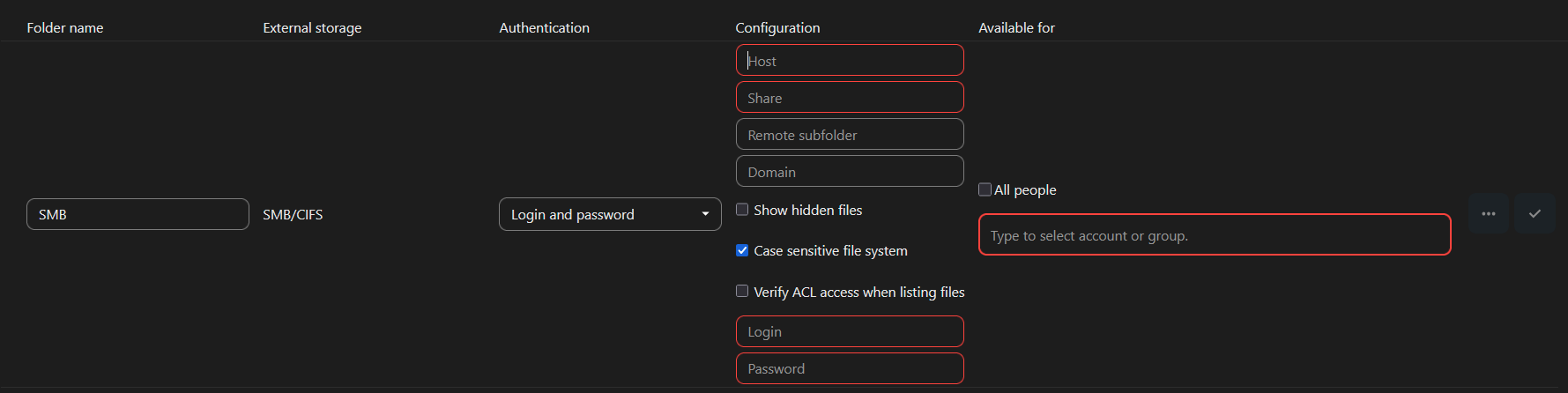This screenshot has height=393, width=1568.
Task: Enable Verify ACL access when listing files
Action: [742, 292]
